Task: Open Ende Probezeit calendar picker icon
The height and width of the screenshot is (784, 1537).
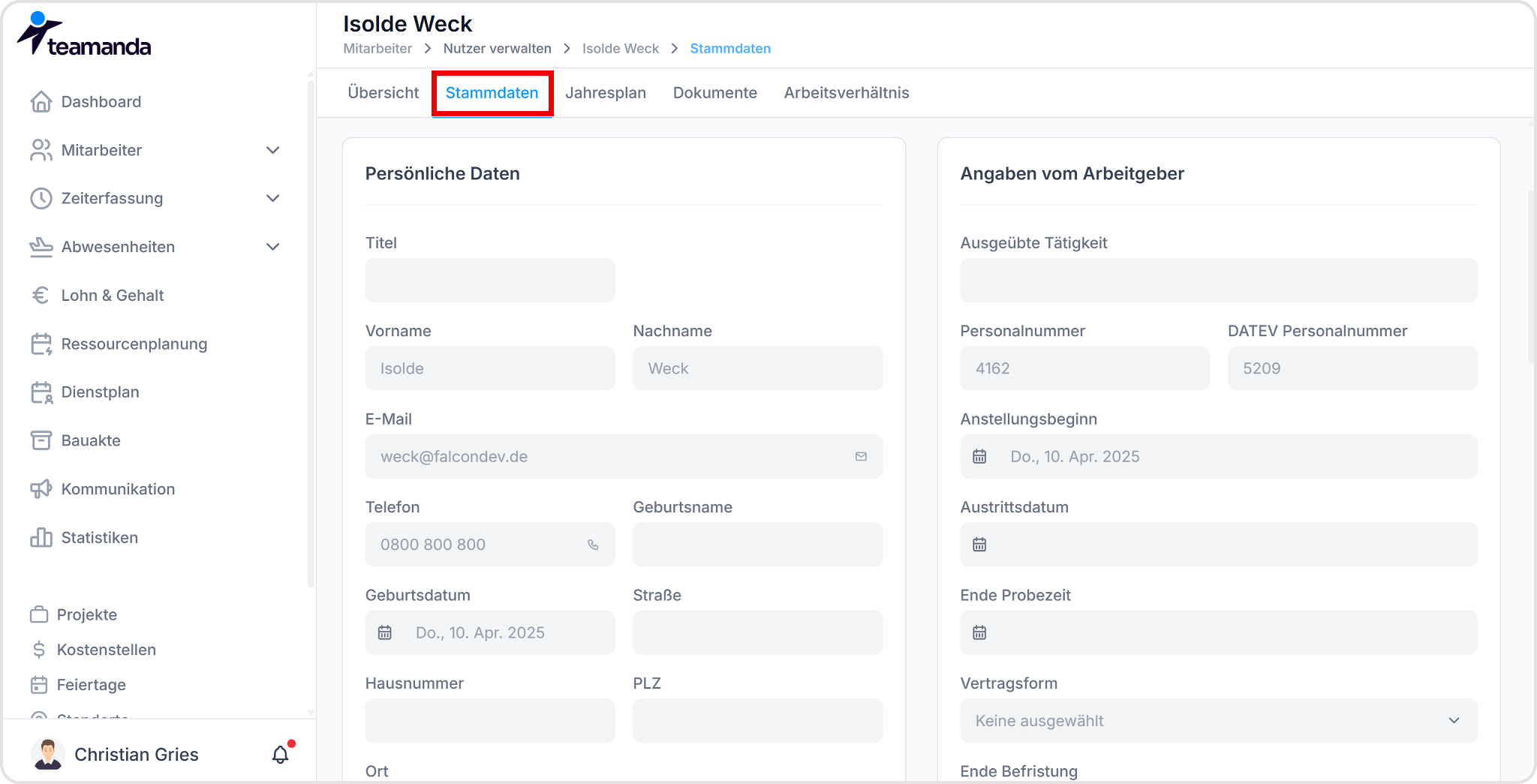Action: point(979,632)
